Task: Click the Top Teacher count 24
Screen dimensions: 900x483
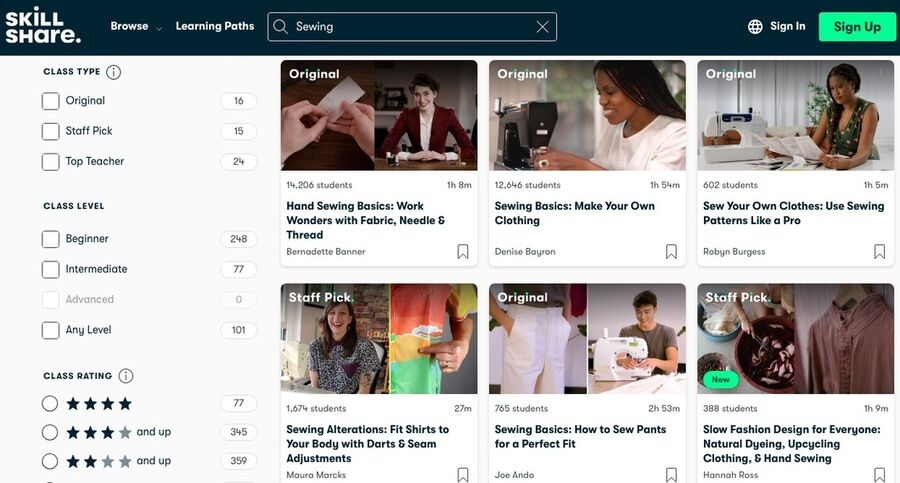Action: [x=239, y=162]
